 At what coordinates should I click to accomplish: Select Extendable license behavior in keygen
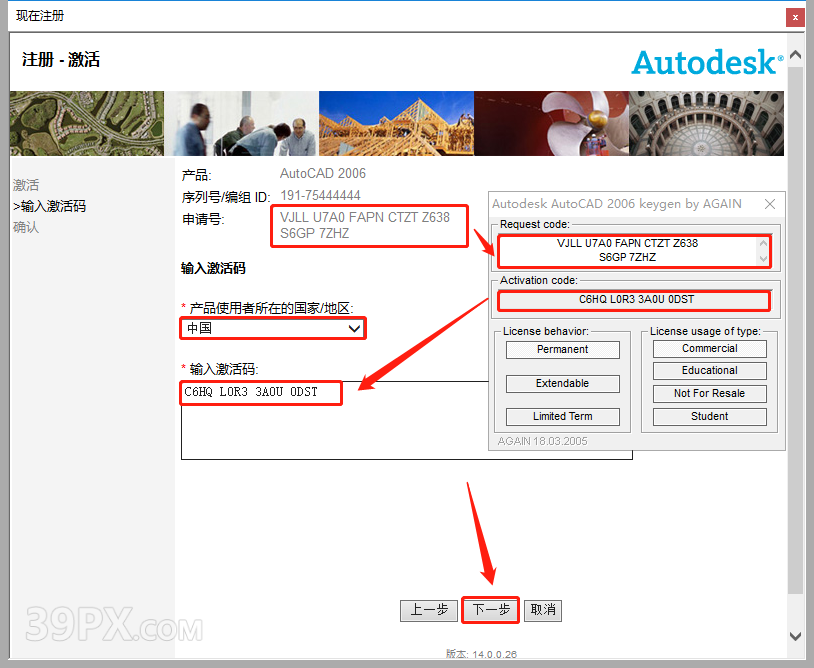click(562, 383)
